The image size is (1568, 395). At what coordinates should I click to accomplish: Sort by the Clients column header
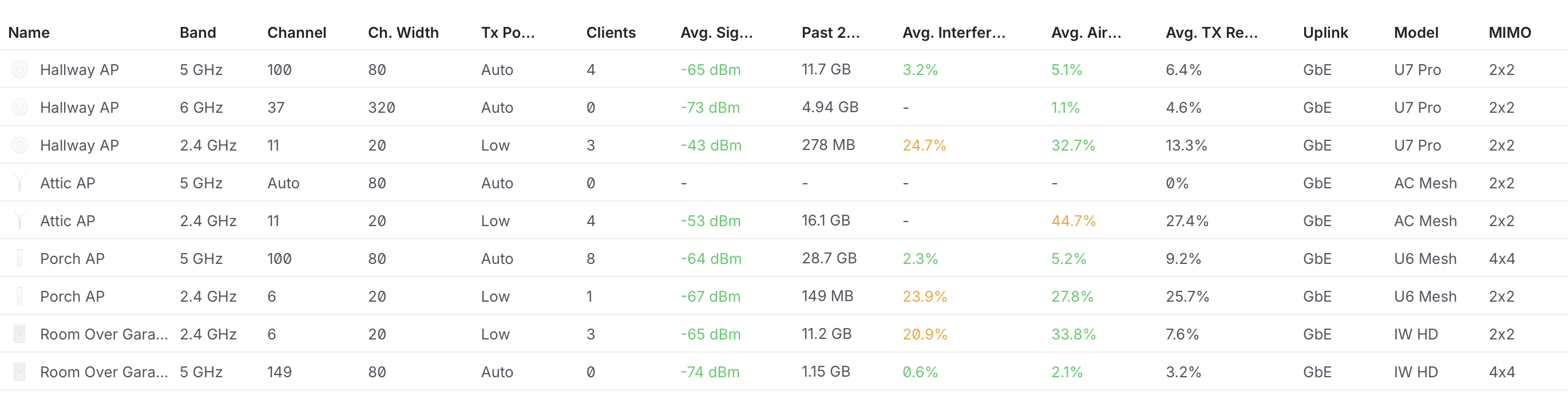(611, 33)
